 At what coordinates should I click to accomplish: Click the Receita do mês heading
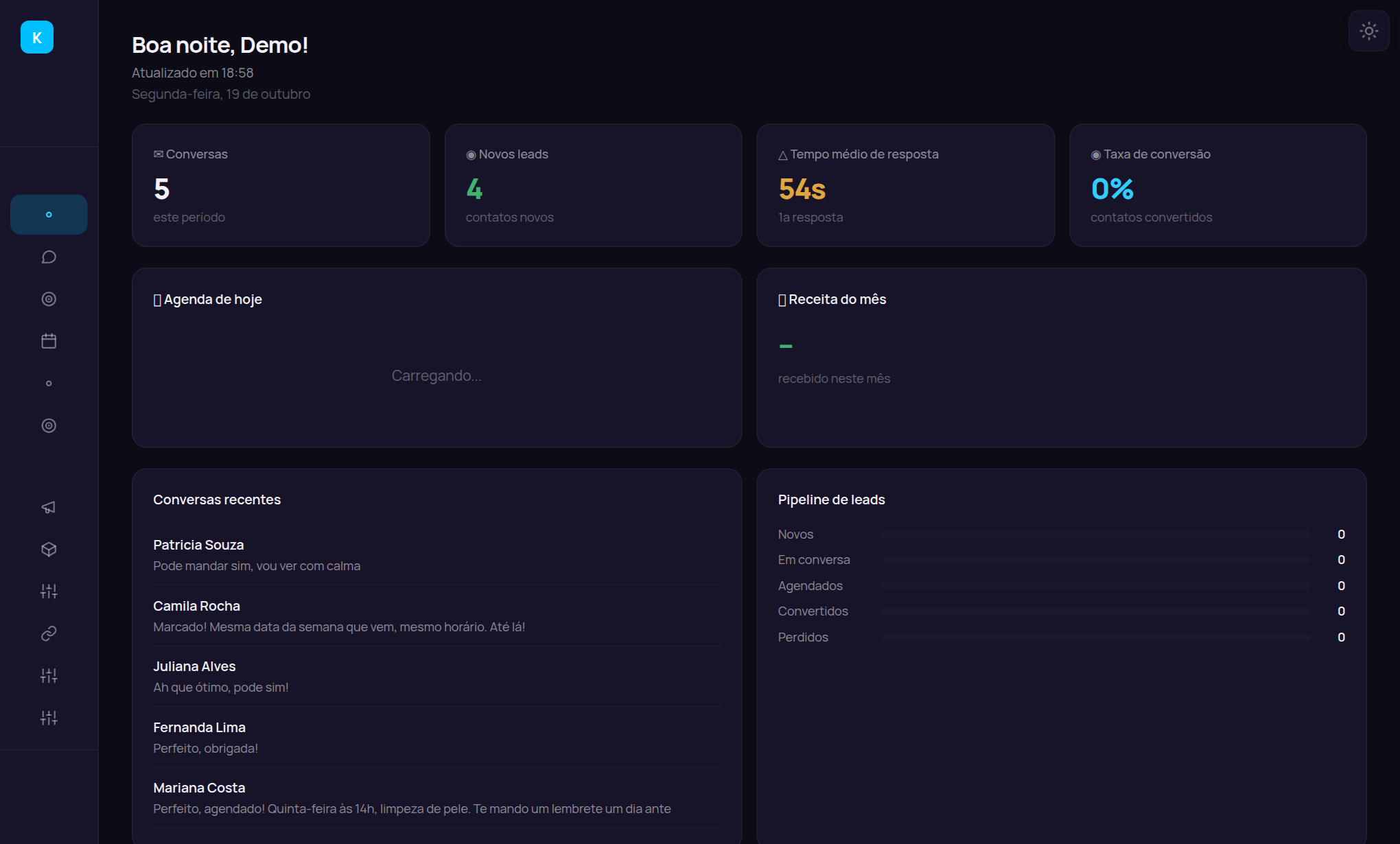pos(832,299)
